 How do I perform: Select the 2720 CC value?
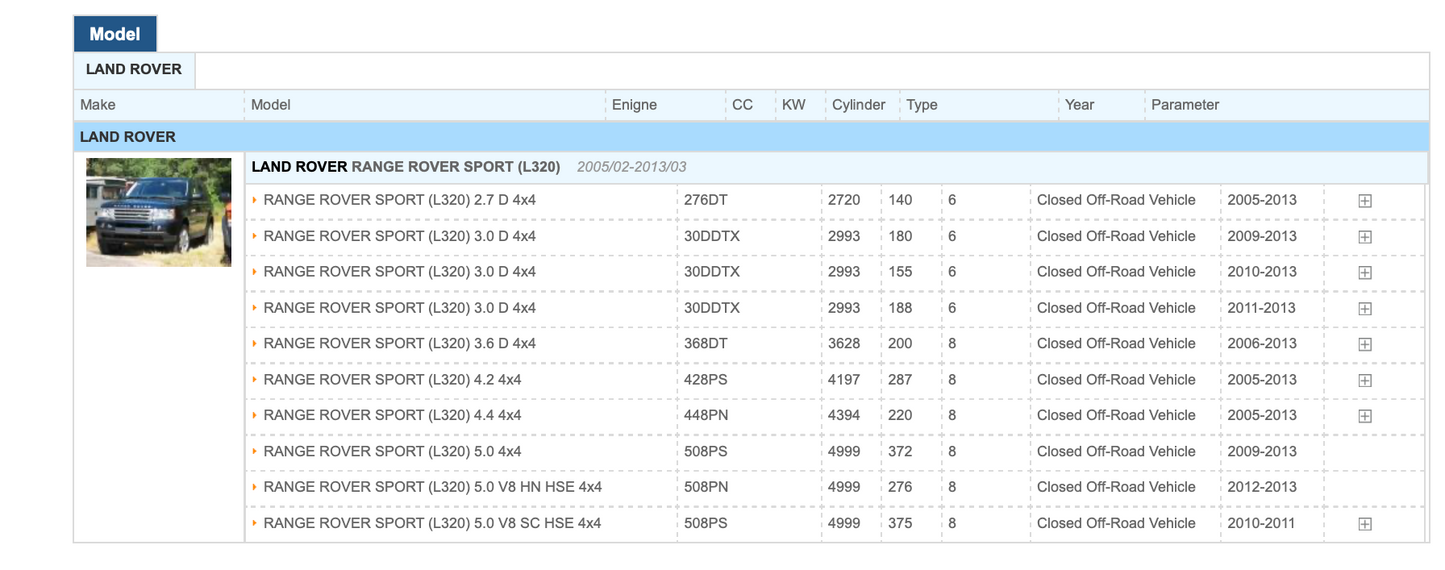tap(844, 200)
